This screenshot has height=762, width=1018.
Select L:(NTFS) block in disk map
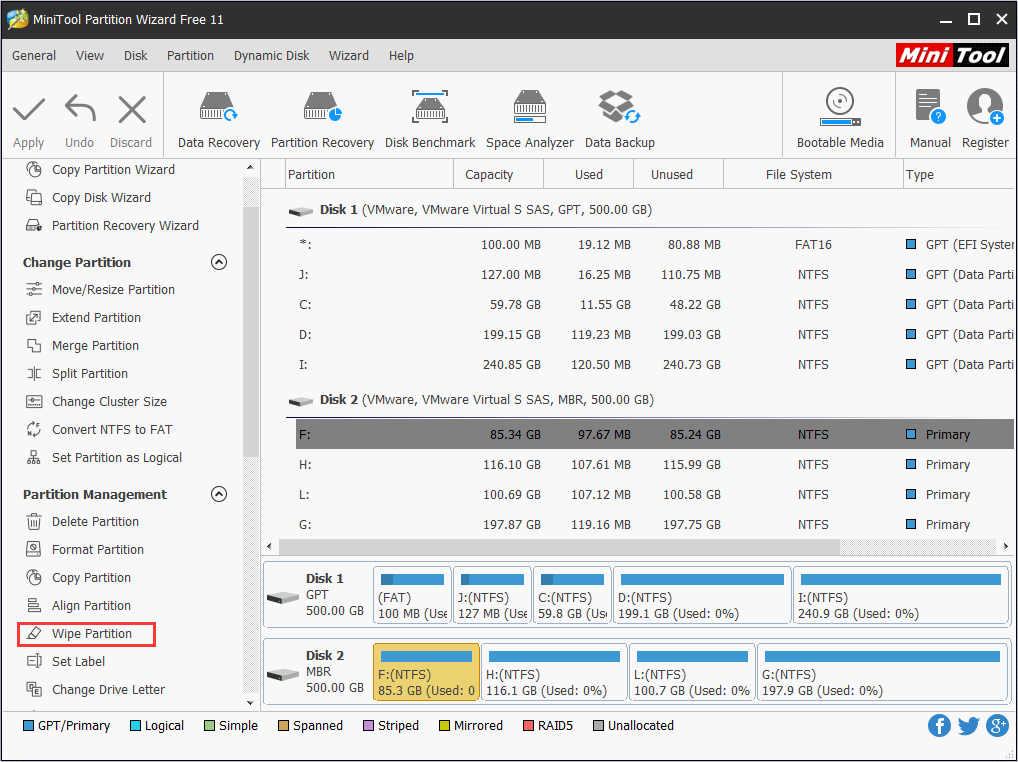(x=692, y=672)
